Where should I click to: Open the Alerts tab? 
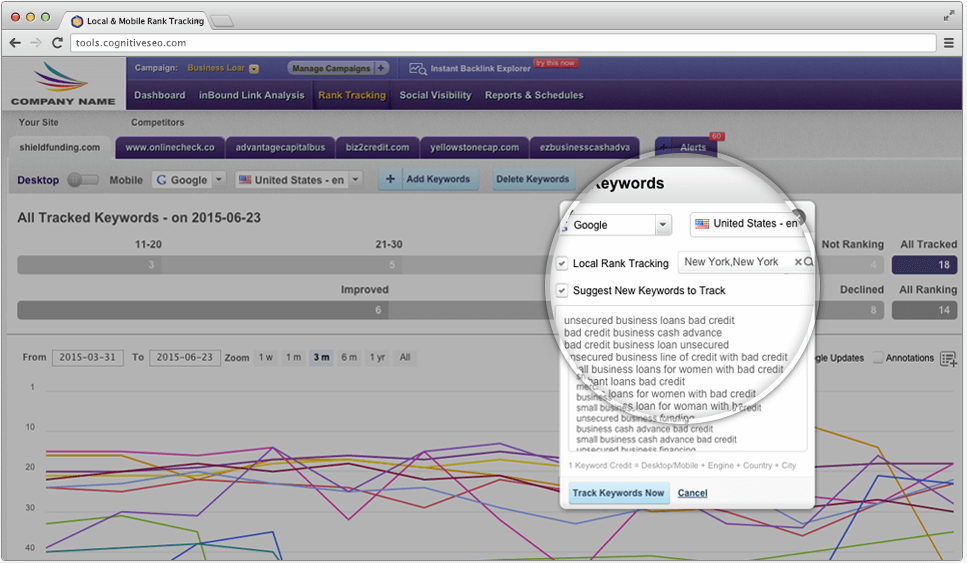693,147
